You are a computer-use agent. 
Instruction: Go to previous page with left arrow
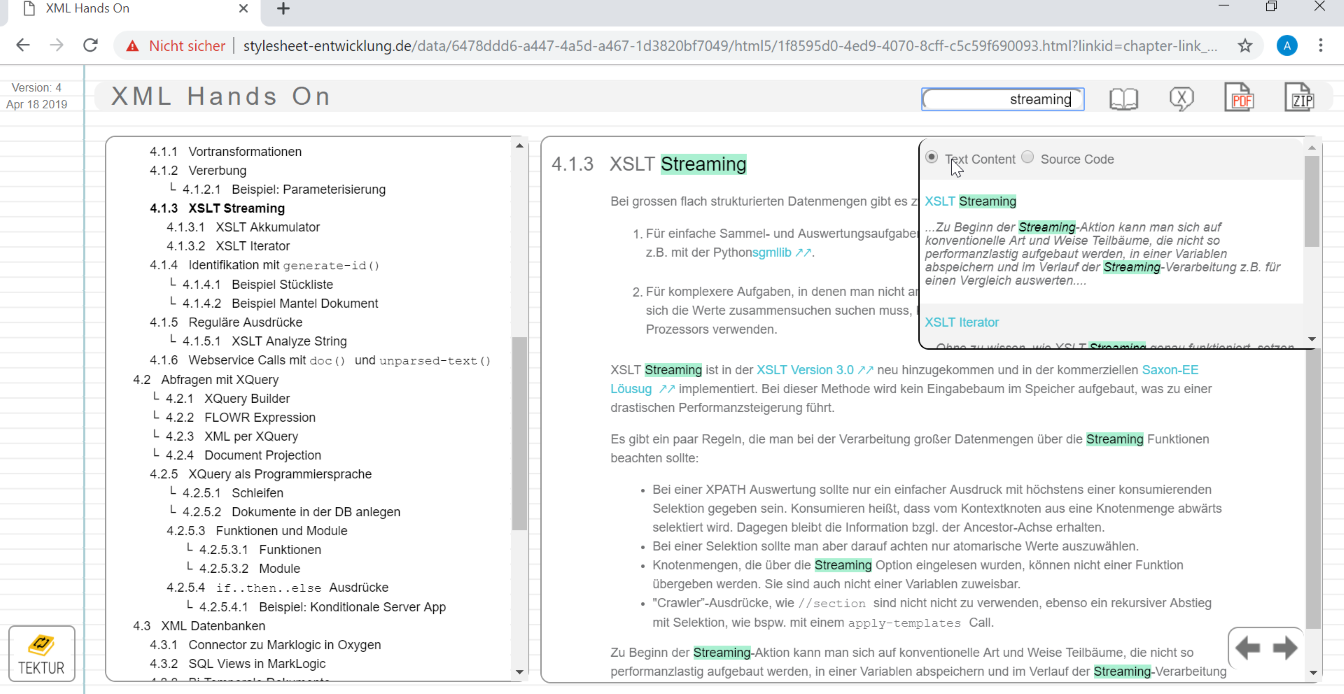click(x=1247, y=648)
